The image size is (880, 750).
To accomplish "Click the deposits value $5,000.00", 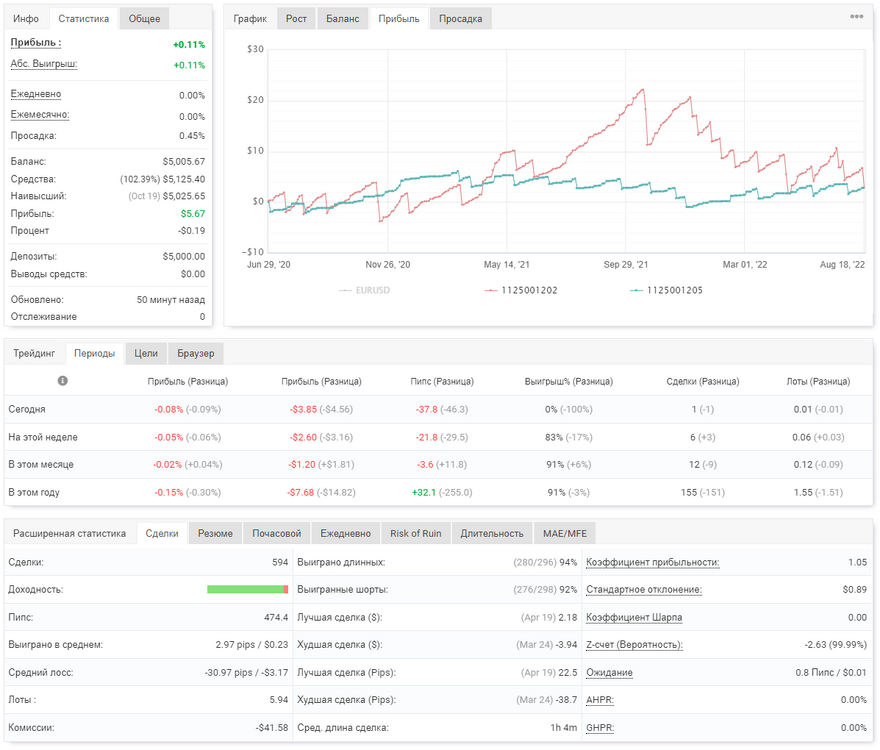I will click(x=184, y=257).
